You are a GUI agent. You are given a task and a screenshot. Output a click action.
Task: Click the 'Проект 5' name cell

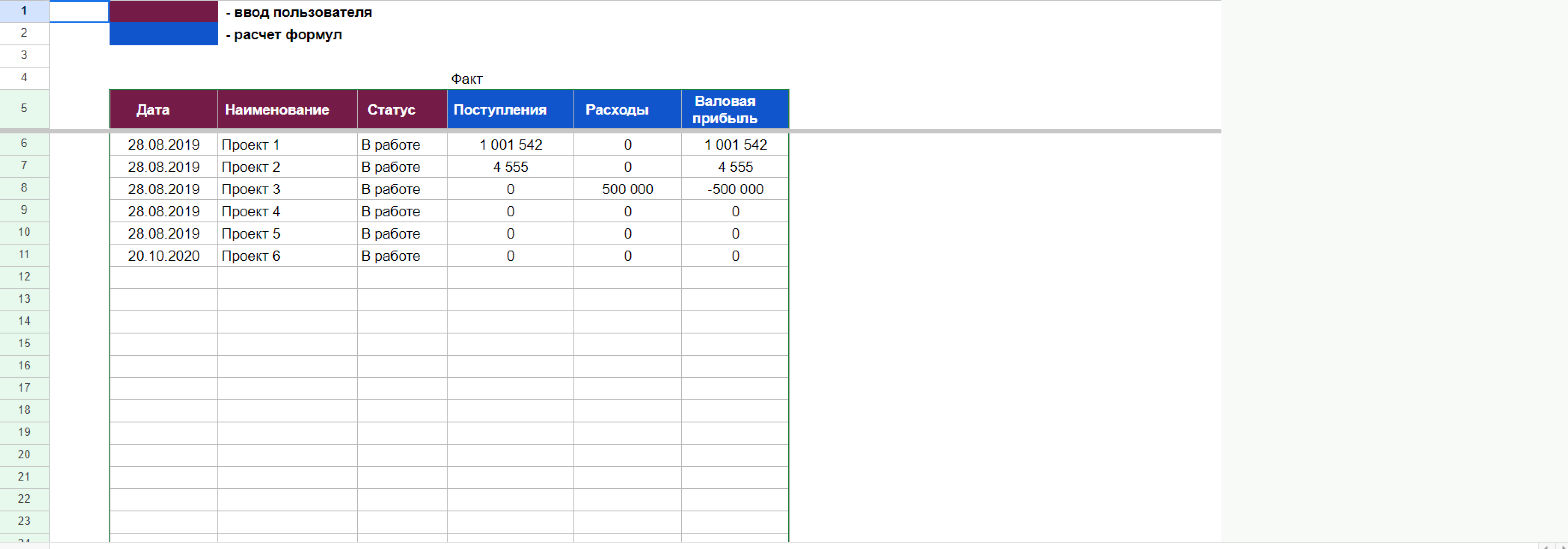(287, 233)
